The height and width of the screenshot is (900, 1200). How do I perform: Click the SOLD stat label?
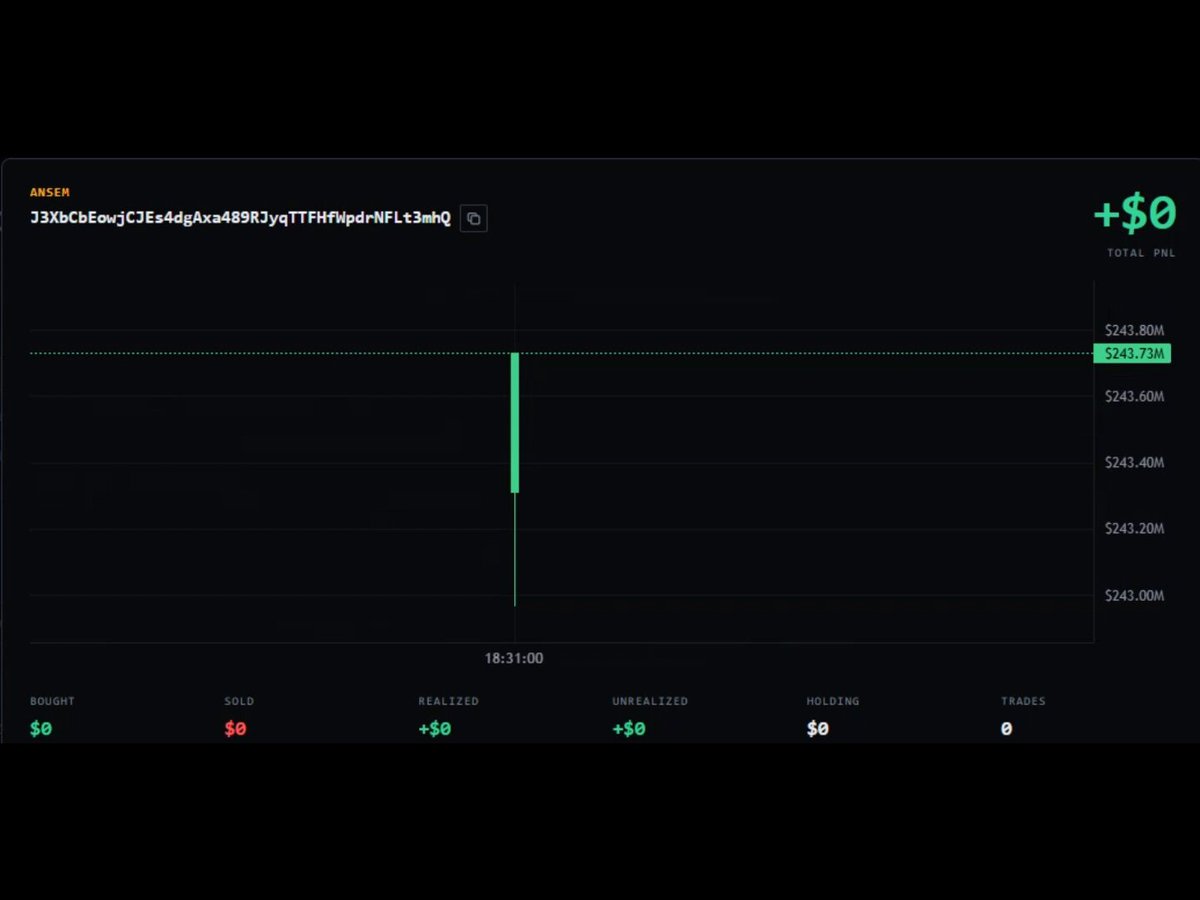click(239, 701)
